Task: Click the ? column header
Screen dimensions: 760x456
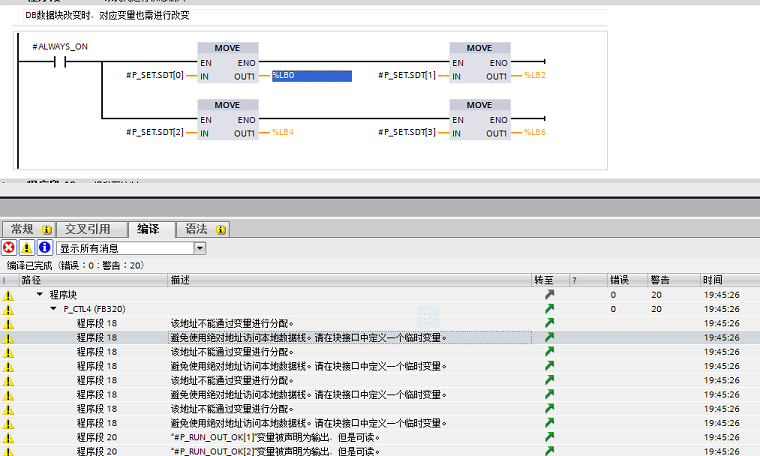Action: [x=588, y=280]
